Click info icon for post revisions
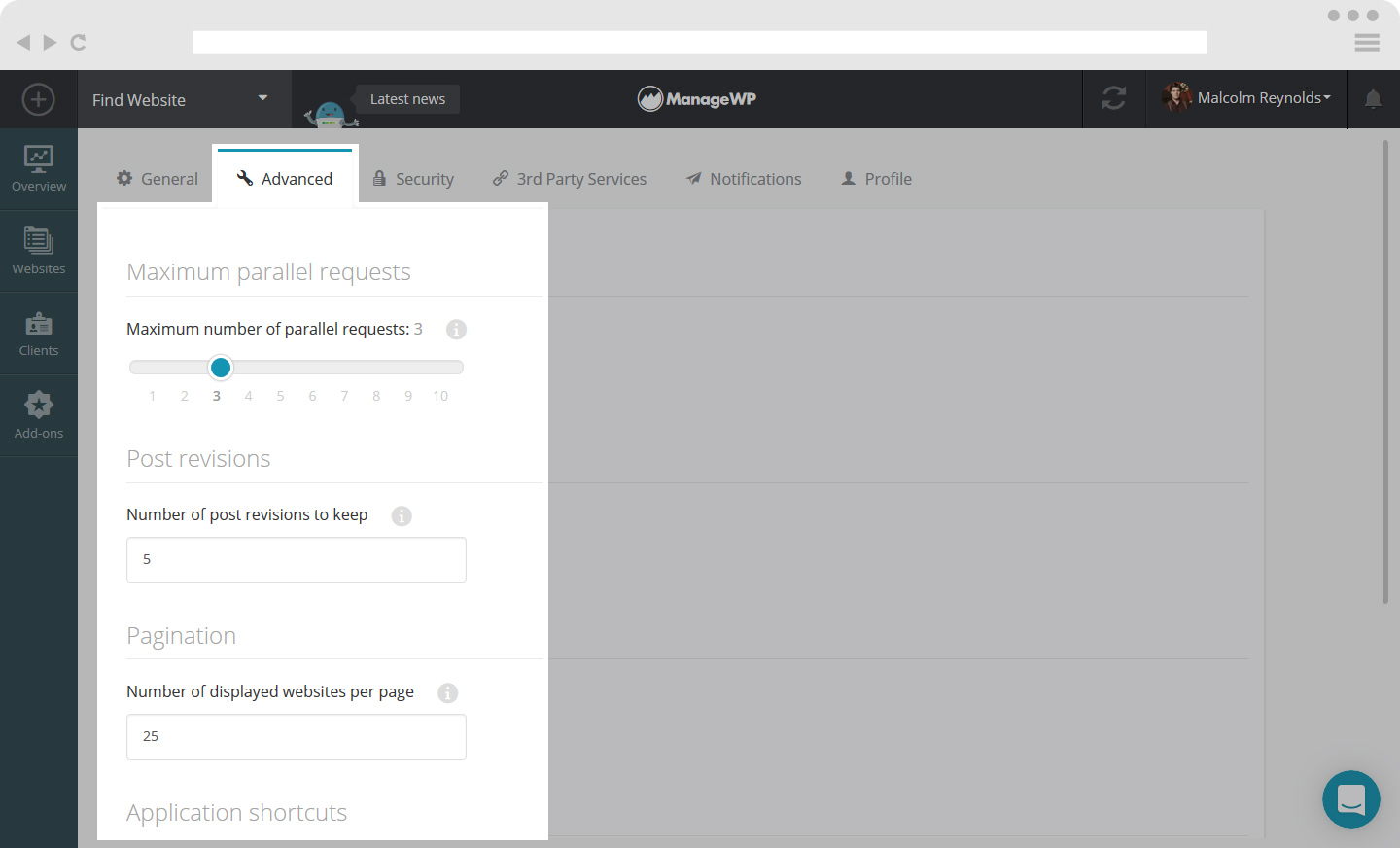The width and height of the screenshot is (1400, 848). coord(402,516)
